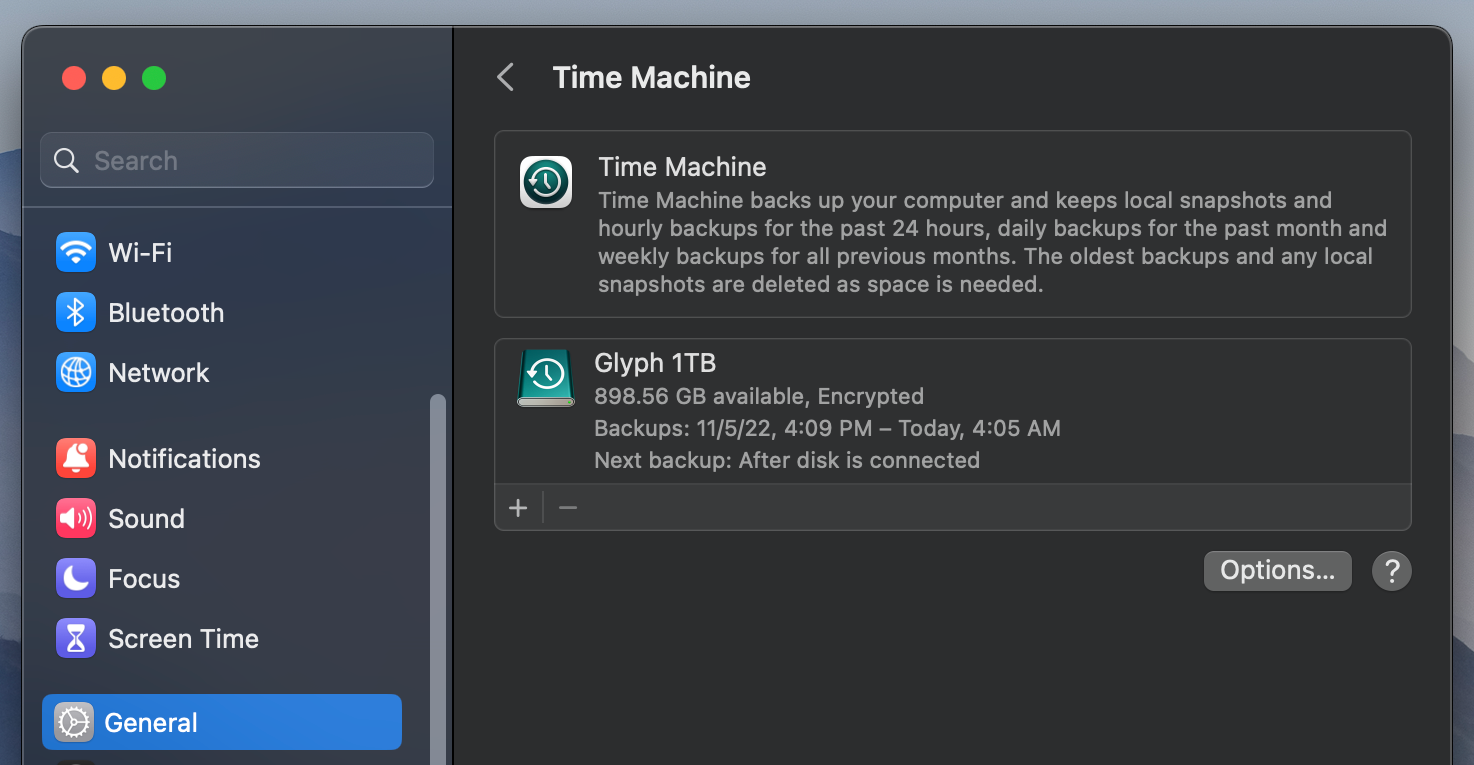Select the Glyph 1TB disk name
The width and height of the screenshot is (1474, 765).
click(x=655, y=363)
